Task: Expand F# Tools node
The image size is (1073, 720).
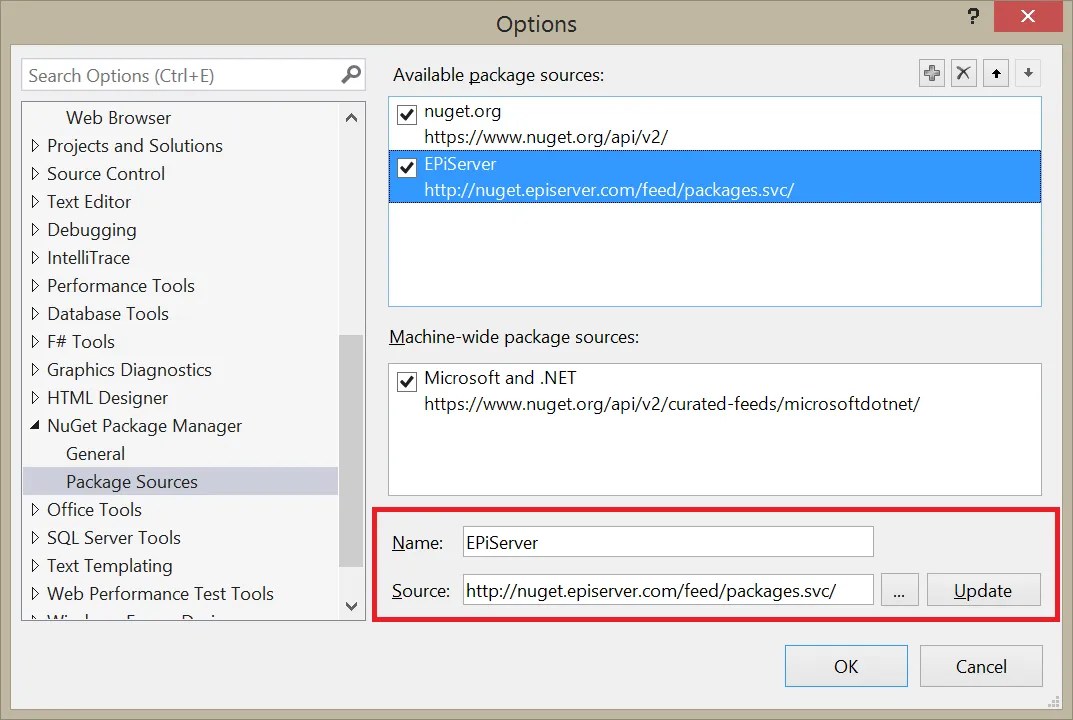Action: pyautogui.click(x=35, y=342)
